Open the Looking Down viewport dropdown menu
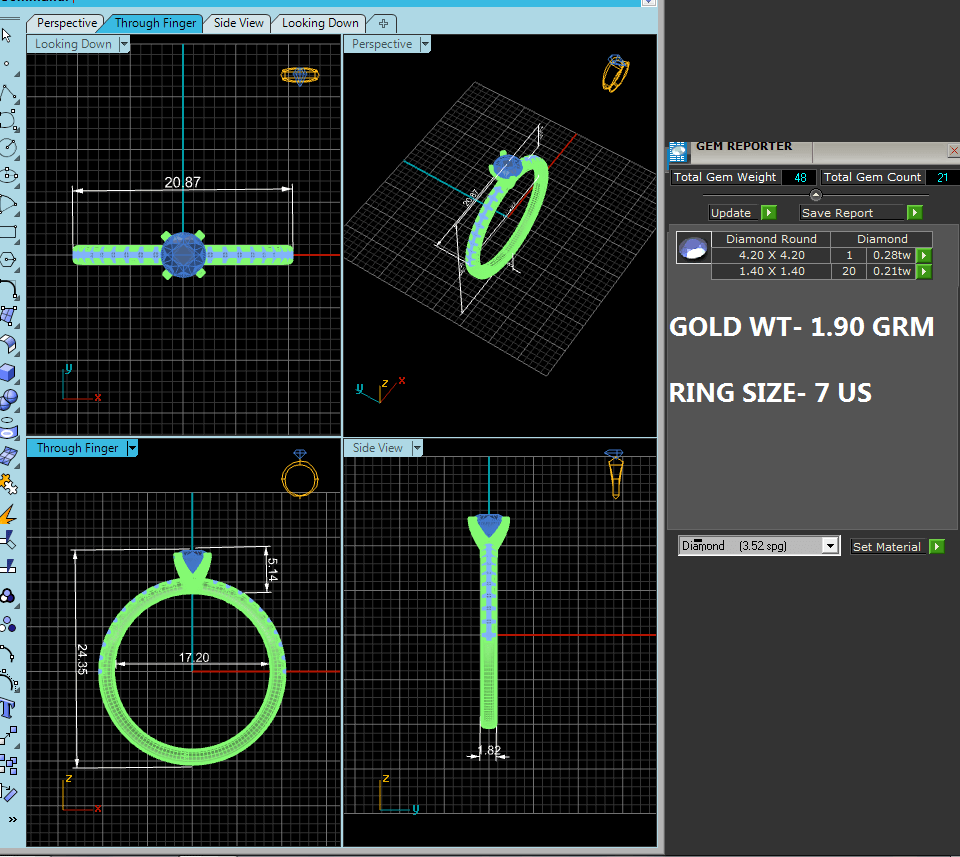Screen dimensions: 960x857 (124, 44)
